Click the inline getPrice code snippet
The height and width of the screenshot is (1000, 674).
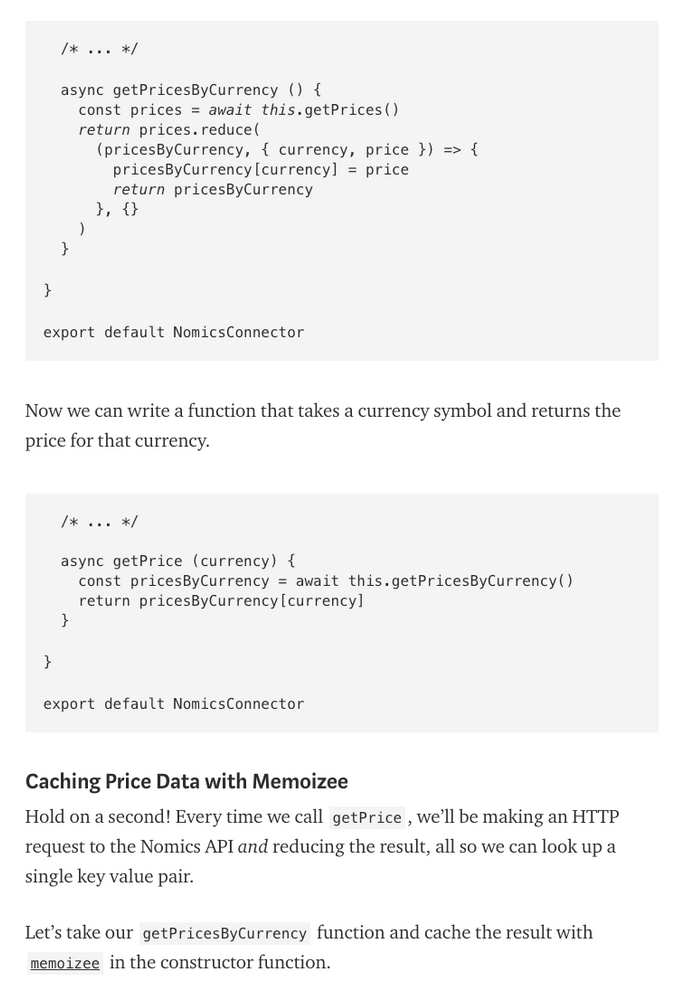coord(367,818)
